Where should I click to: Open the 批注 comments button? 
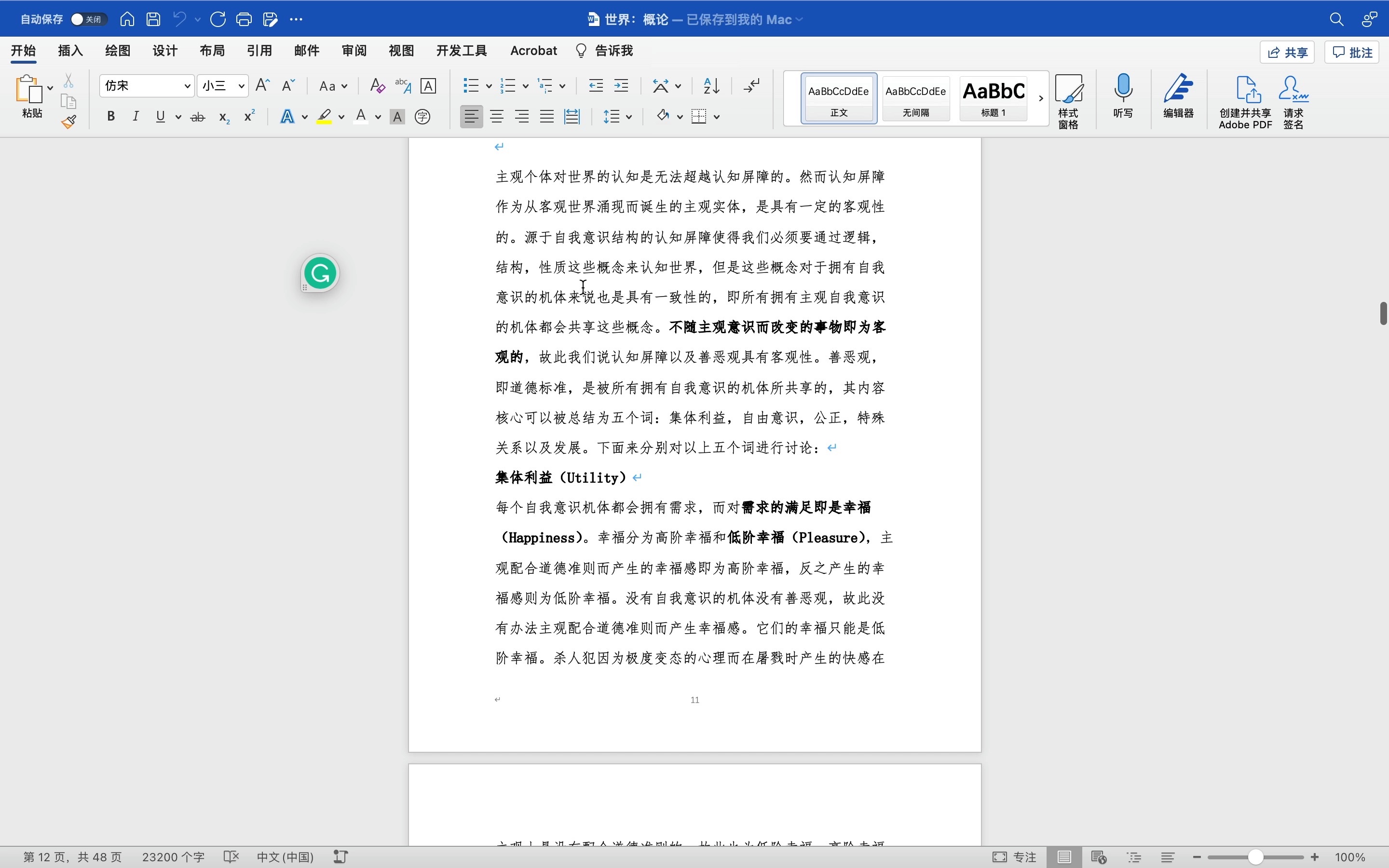click(x=1352, y=53)
